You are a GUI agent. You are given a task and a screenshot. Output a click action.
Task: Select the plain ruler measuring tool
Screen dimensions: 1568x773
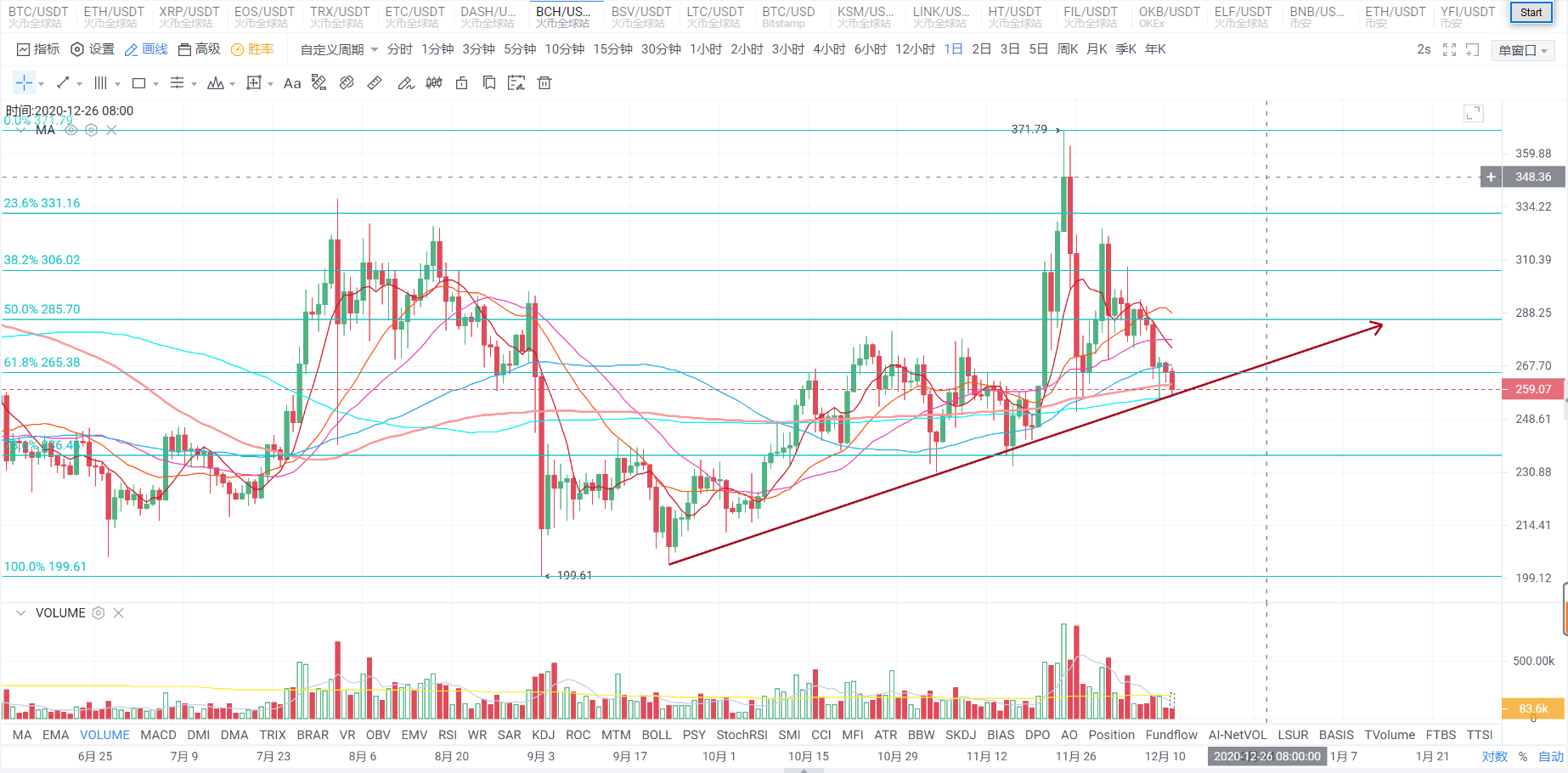[x=375, y=82]
